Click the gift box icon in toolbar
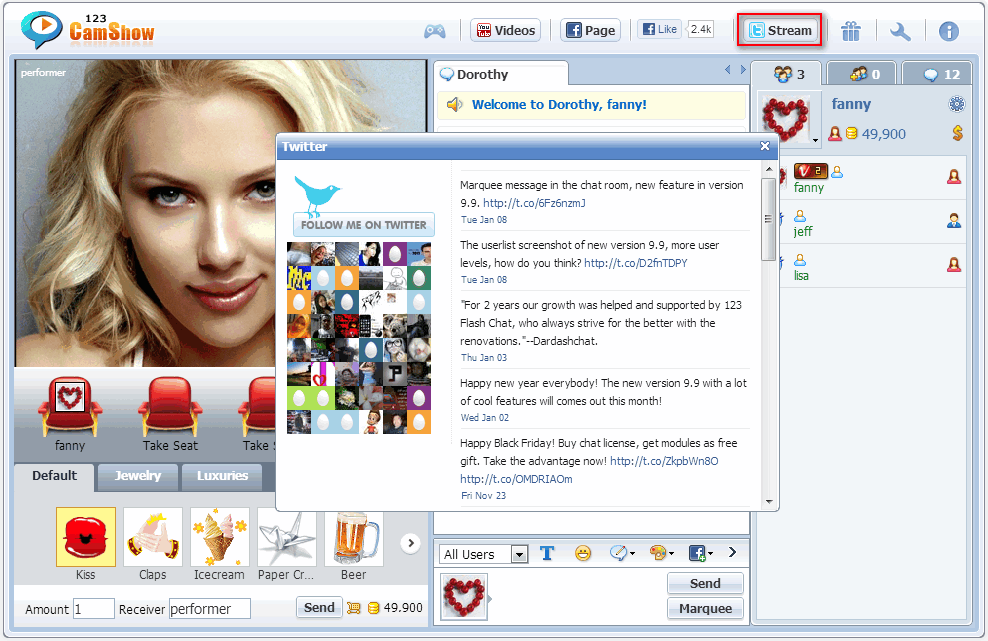The image size is (988, 641). 851,31
